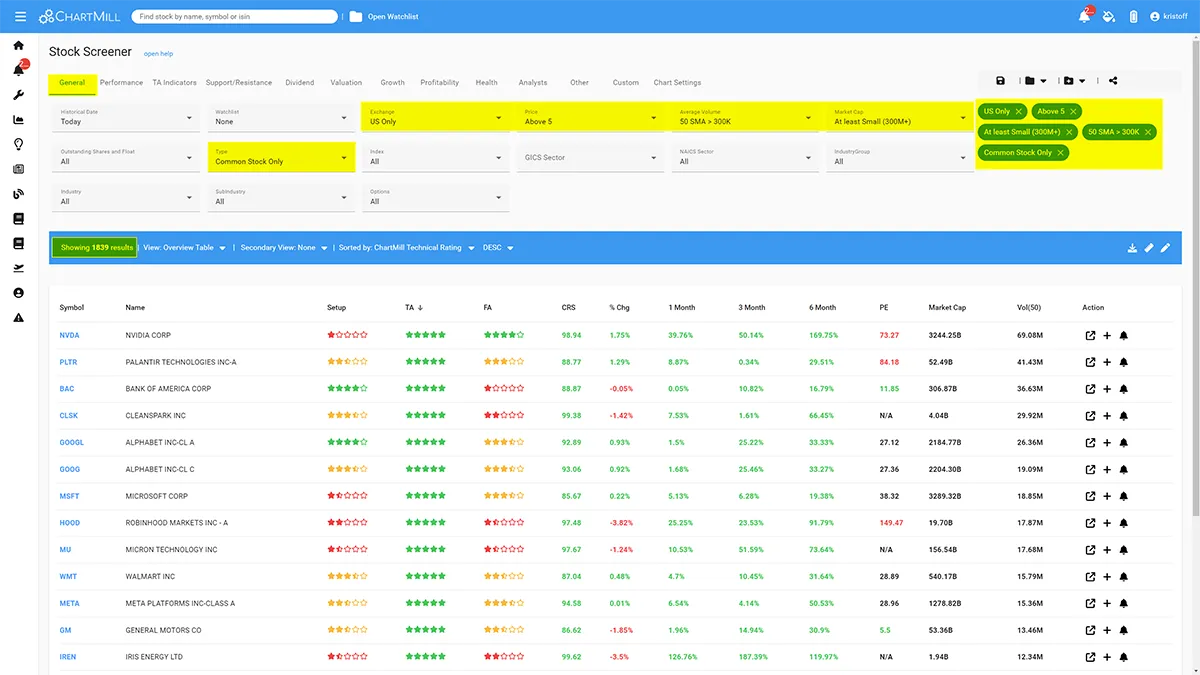Switch to the Dividend tab
This screenshot has height=675, width=1200.
click(300, 83)
